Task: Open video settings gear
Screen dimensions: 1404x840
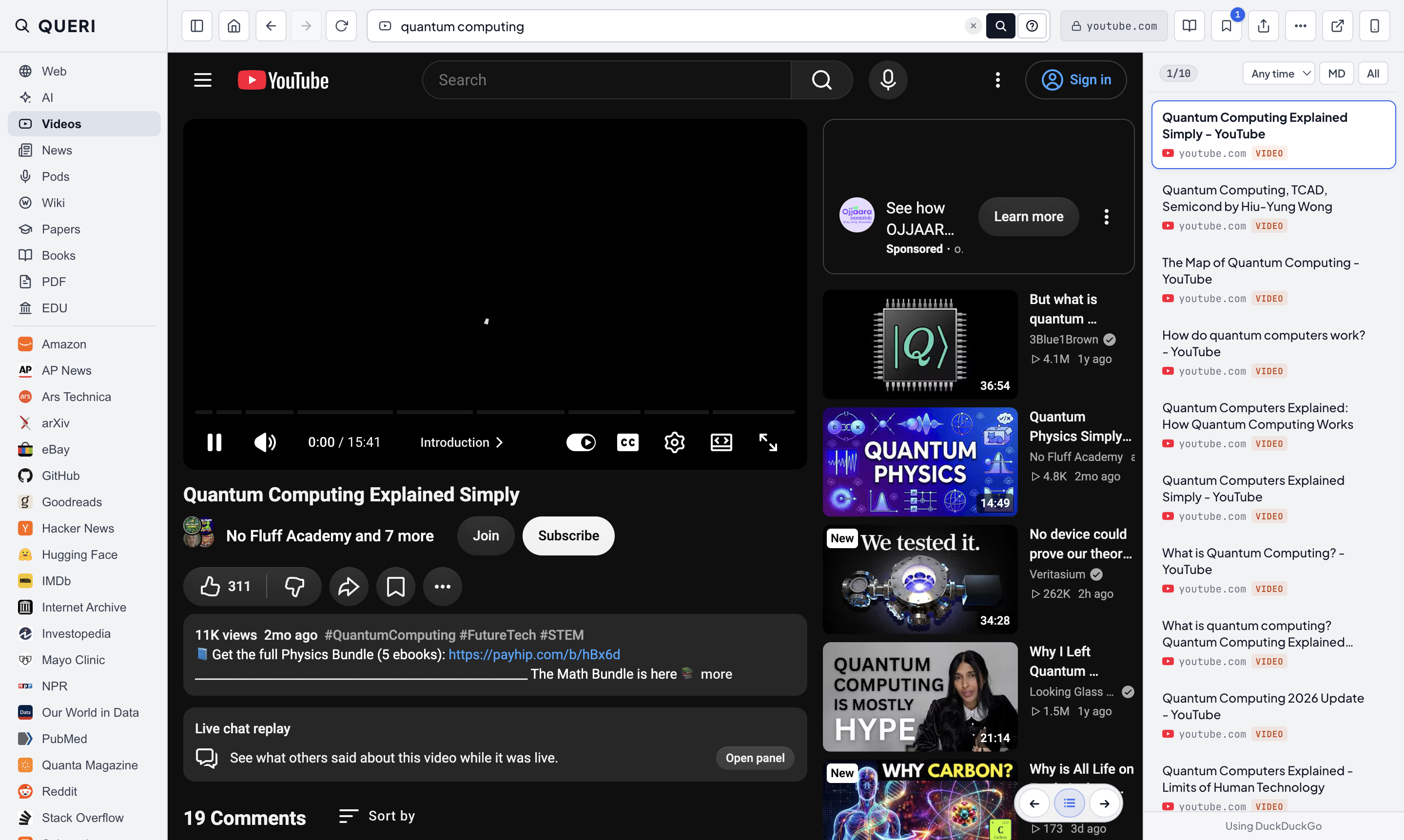Action: pos(675,442)
